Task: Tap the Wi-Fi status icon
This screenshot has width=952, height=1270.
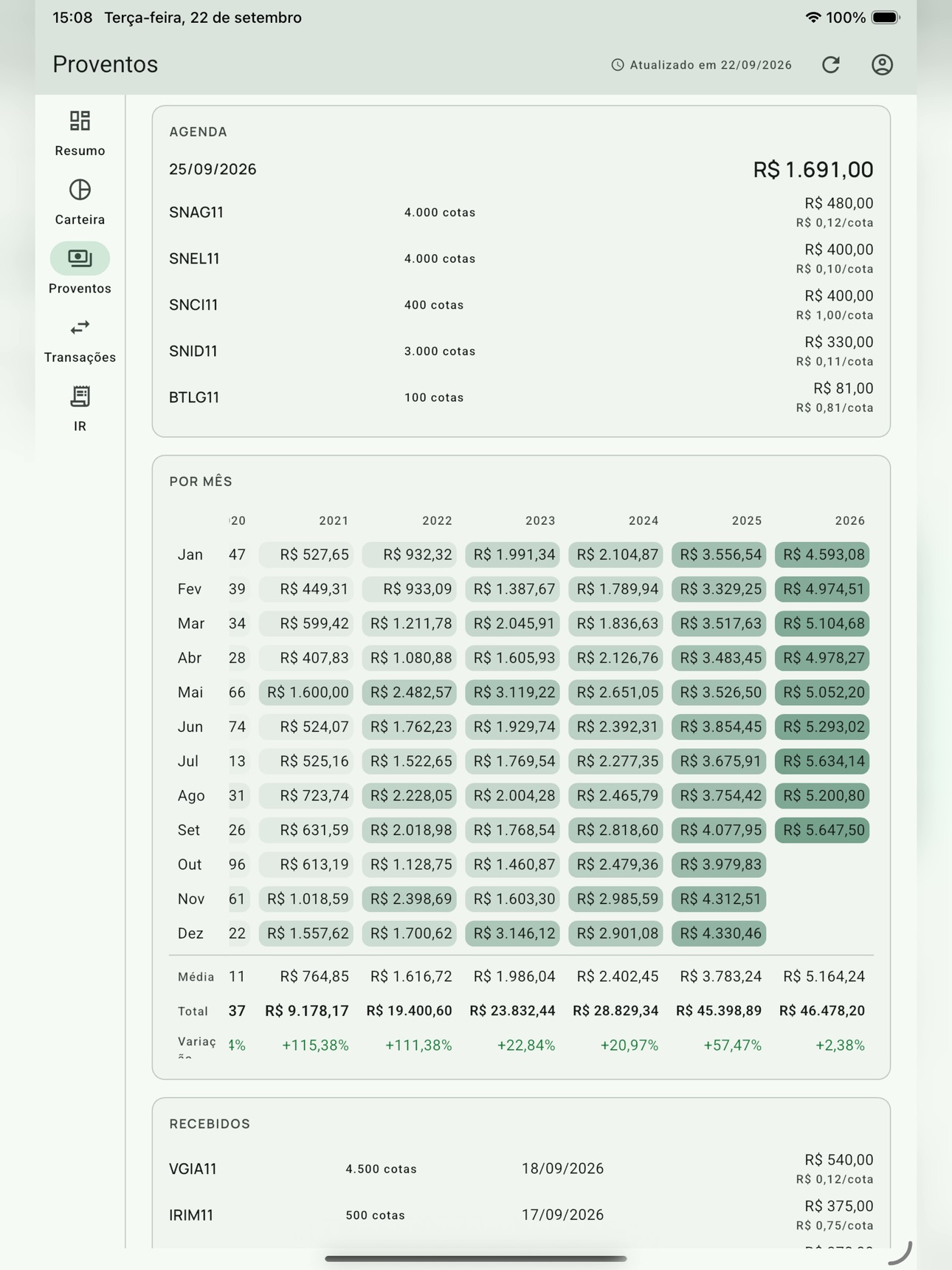Action: tap(813, 18)
